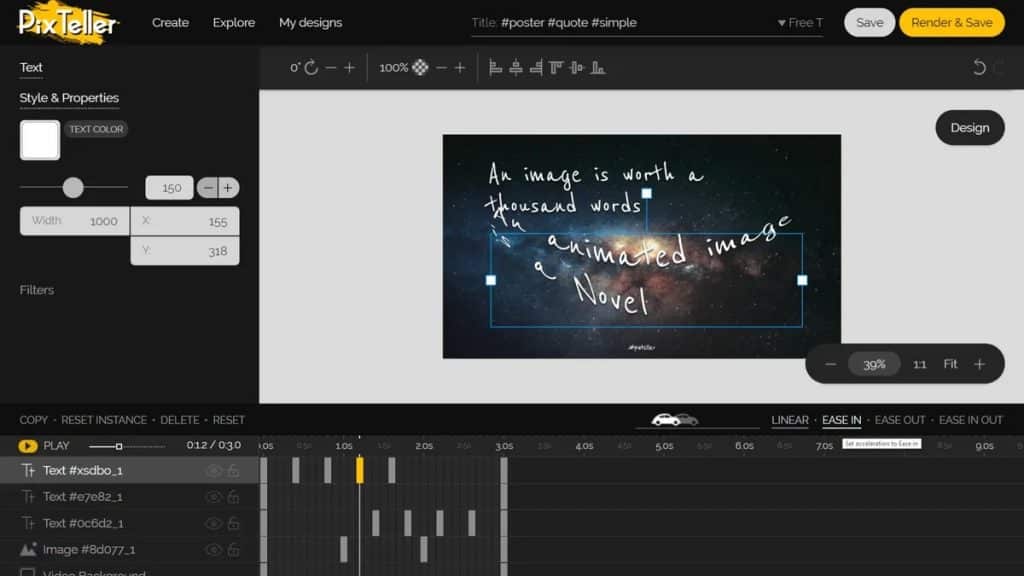1024x576 pixels.
Task: Click the text type icon of Text #xsdbo_1
Action: point(28,470)
